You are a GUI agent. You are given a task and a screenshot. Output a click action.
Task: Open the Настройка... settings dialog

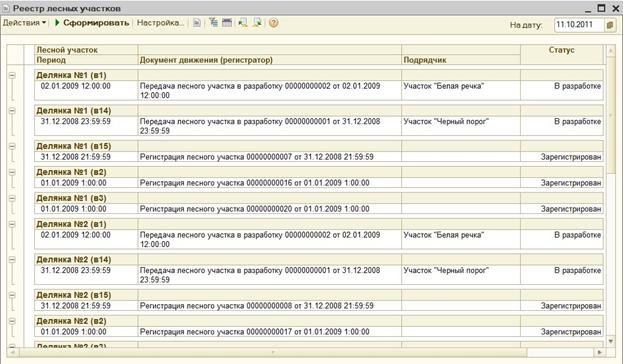coord(160,23)
